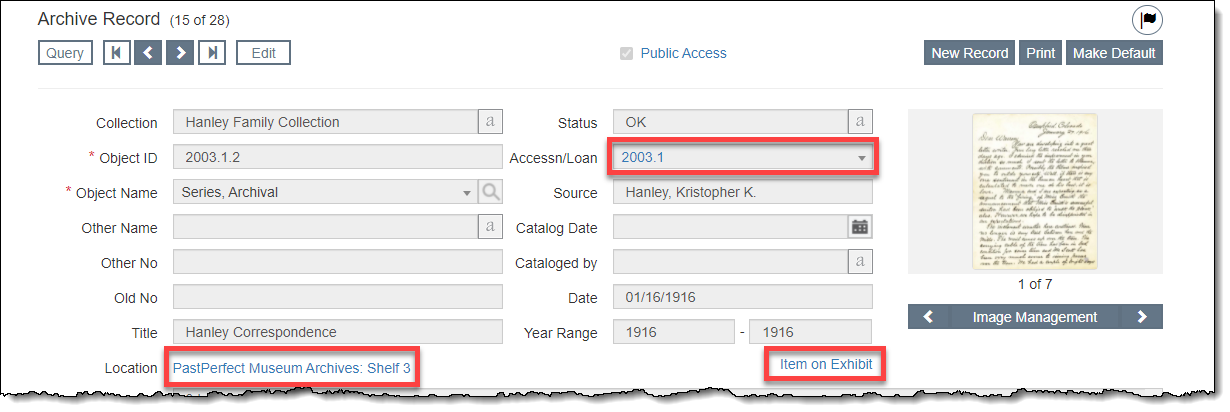Advance to the next record

tap(179, 53)
